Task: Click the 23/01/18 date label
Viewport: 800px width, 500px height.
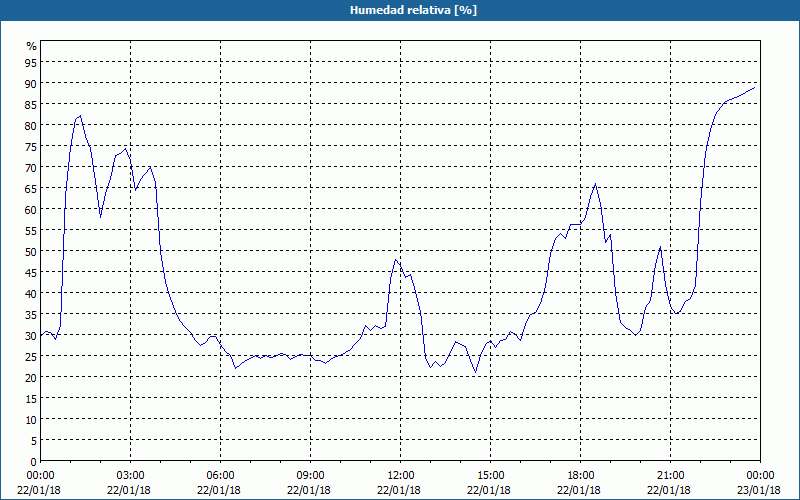Action: 759,490
